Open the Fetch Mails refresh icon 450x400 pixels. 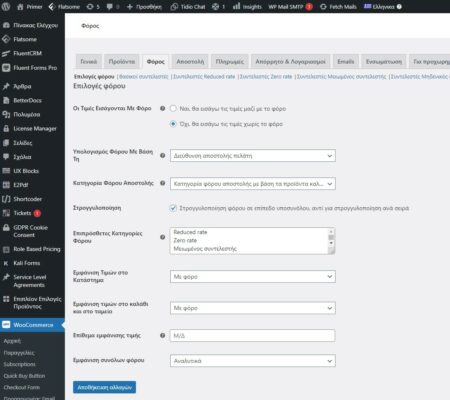pyautogui.click(x=323, y=7)
